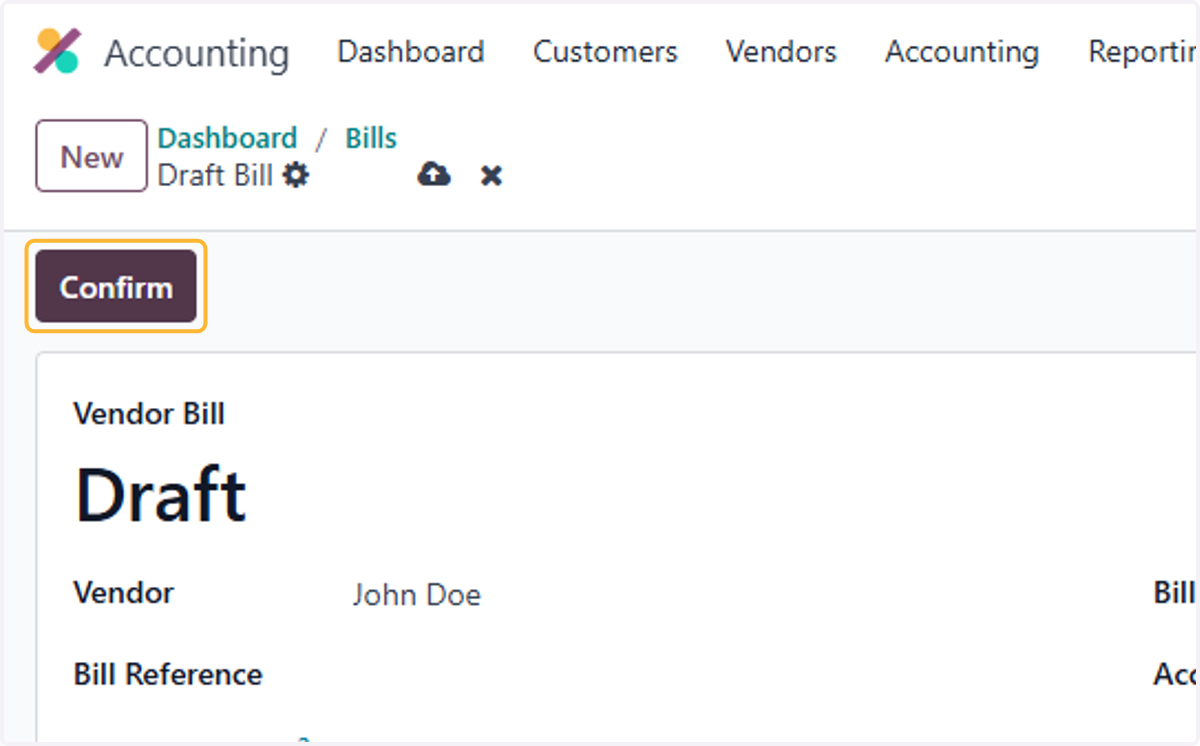
Task: Open the Draft Bill gear actions menu
Action: (295, 175)
